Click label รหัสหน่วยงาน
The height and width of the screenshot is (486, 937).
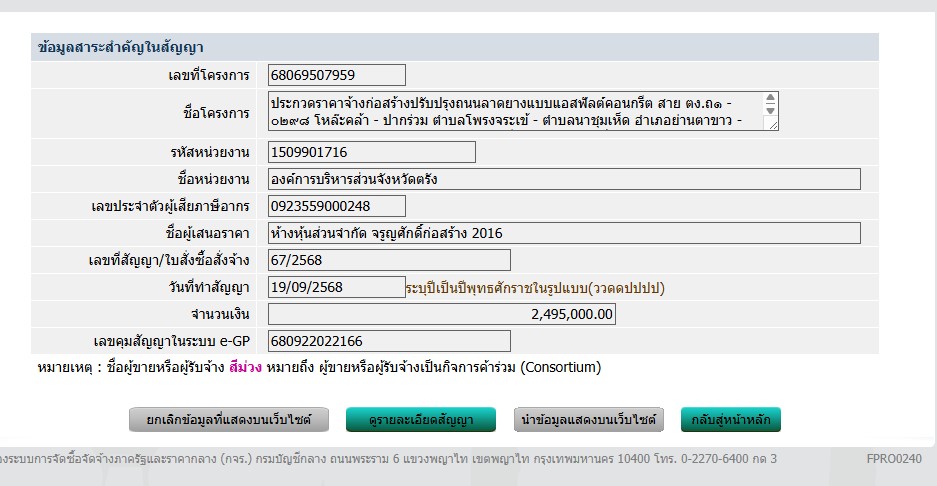209,152
